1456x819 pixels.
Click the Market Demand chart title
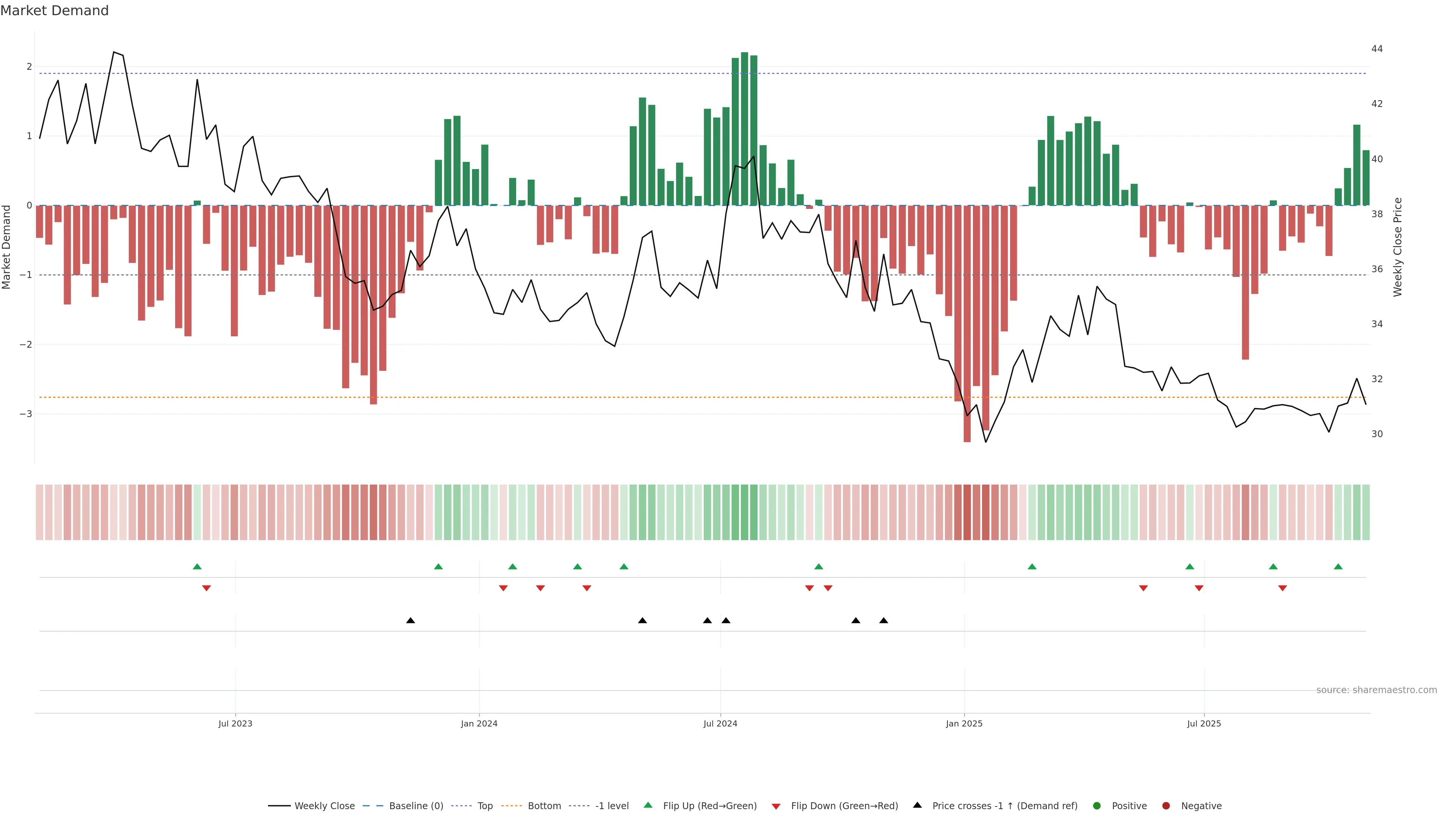click(54, 11)
